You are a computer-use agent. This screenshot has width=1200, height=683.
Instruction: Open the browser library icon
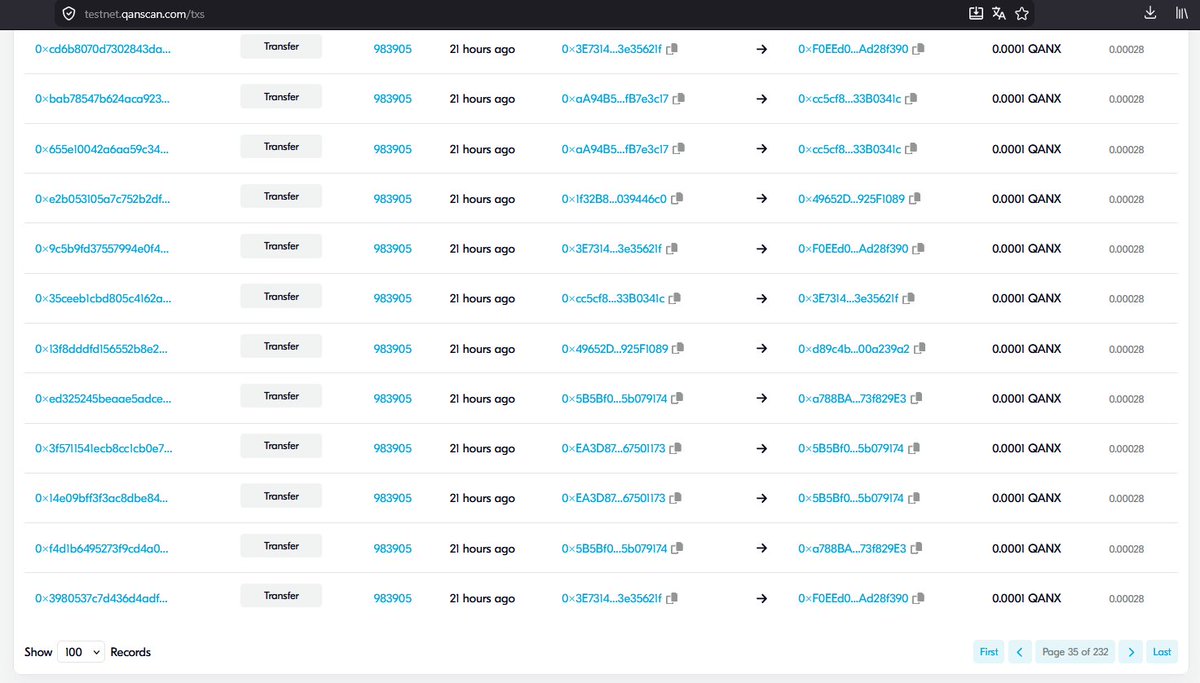(1180, 13)
